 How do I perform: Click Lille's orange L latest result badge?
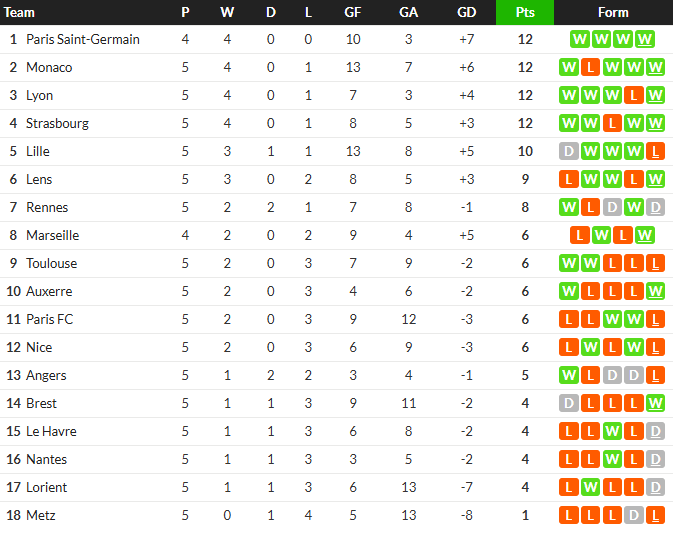(x=655, y=152)
